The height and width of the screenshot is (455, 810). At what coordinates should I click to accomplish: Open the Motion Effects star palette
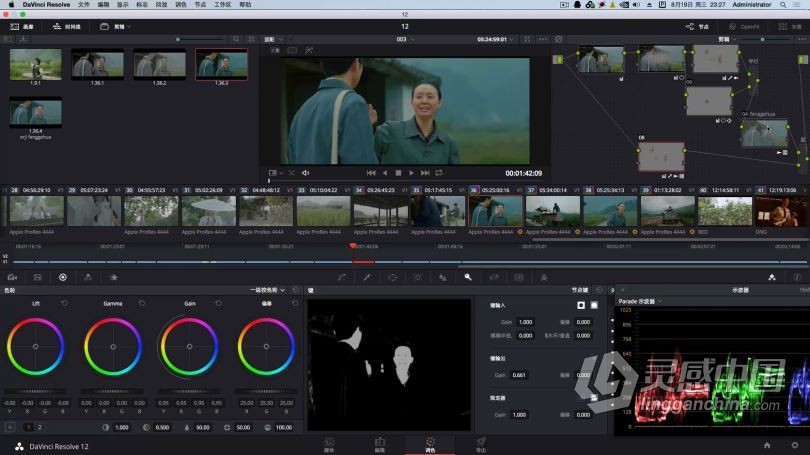[114, 277]
